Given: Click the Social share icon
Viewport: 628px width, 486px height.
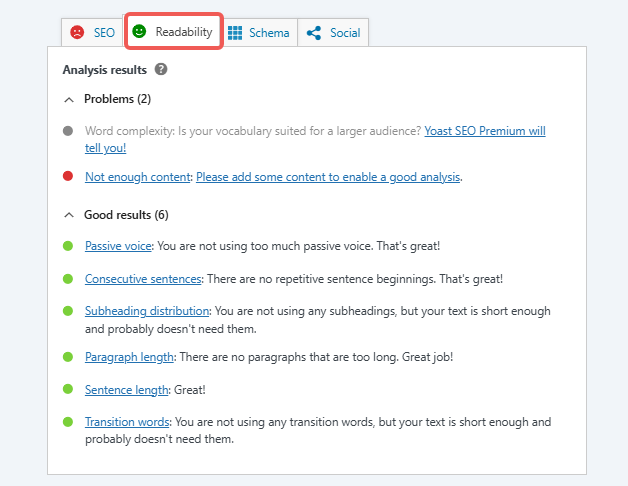Looking at the screenshot, I should tap(314, 33).
